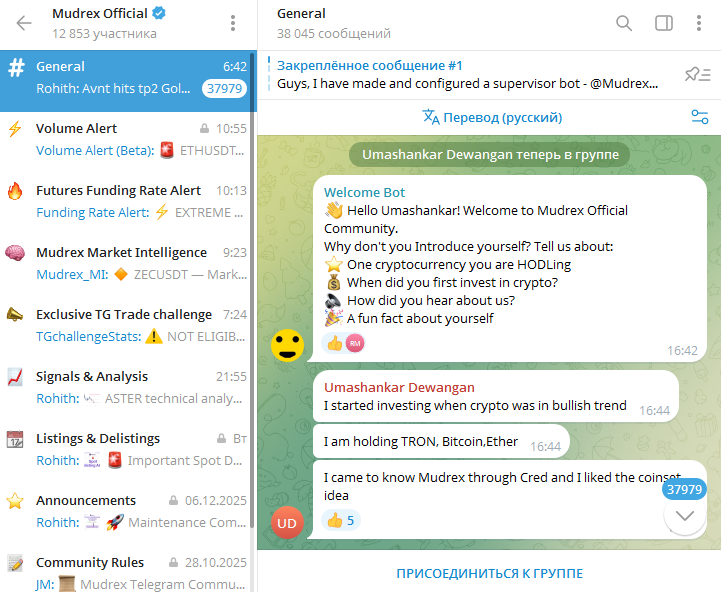The image size is (721, 592).
Task: Open the Welcome Bot smiley avatar
Action: [x=287, y=345]
